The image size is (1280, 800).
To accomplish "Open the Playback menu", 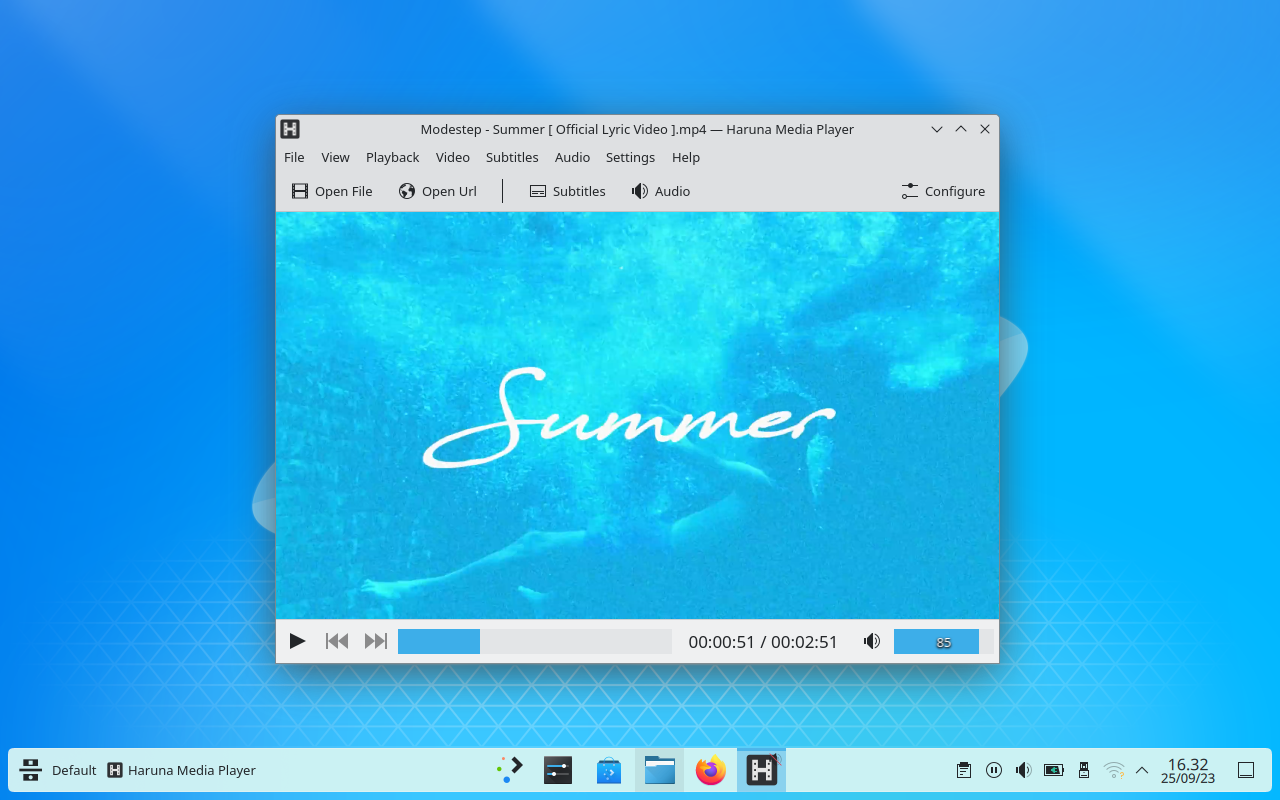I will pyautogui.click(x=392, y=157).
